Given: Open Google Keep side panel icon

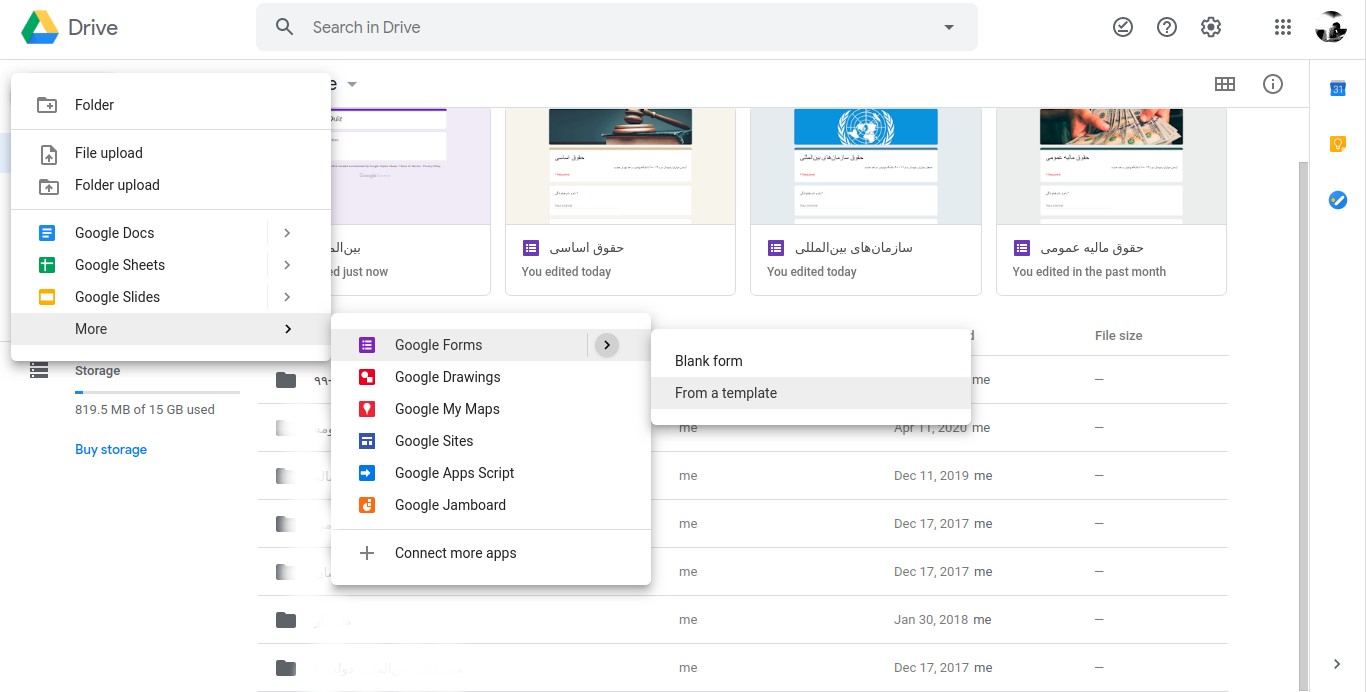Looking at the screenshot, I should pos(1338,145).
